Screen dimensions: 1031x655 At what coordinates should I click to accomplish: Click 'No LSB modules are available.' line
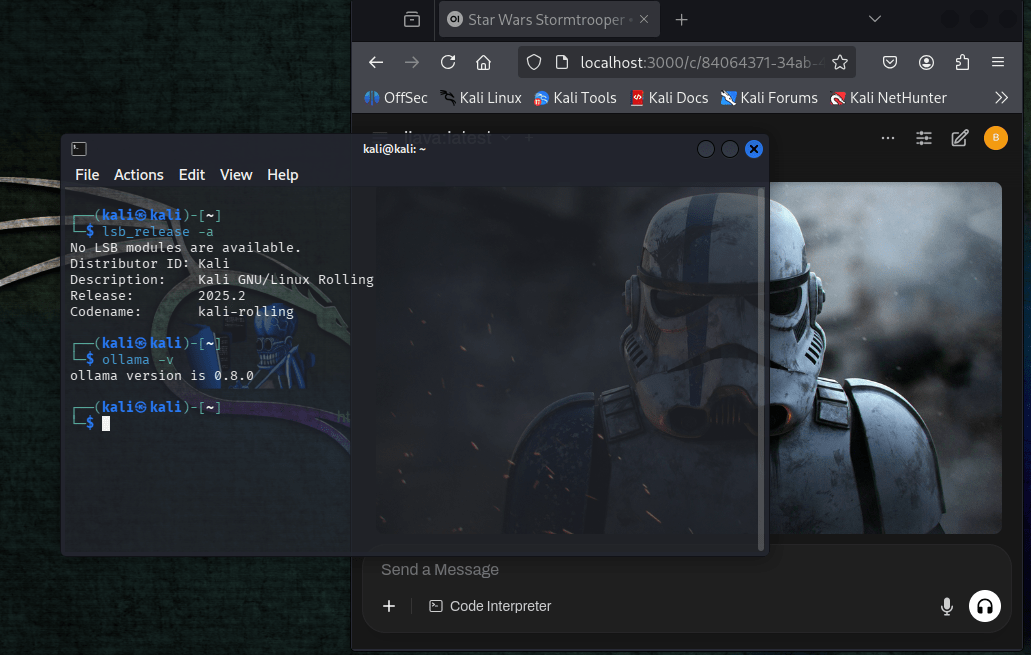185,248
